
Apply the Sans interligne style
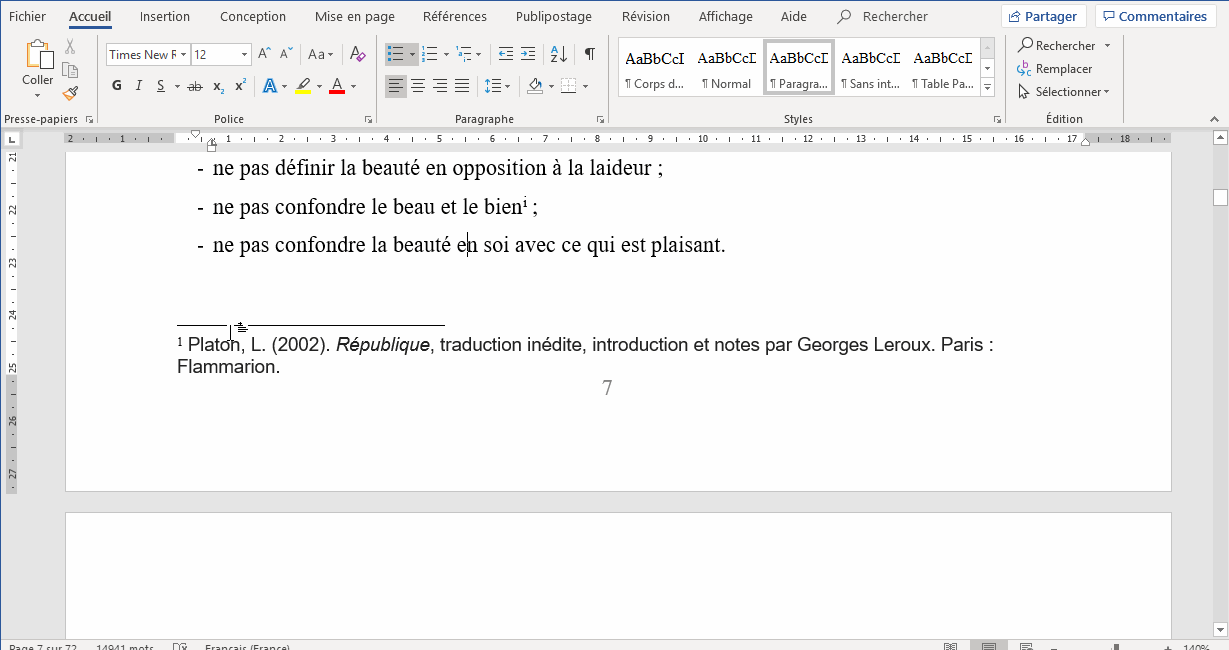pyautogui.click(x=871, y=68)
